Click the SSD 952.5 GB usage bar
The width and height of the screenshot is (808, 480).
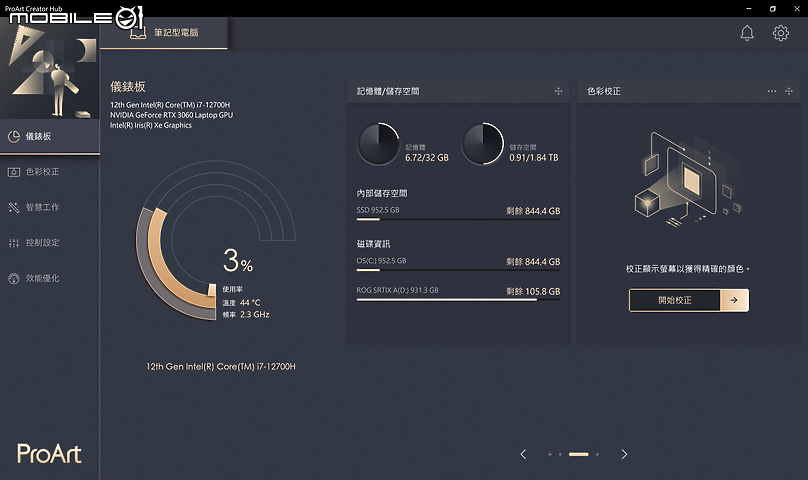tap(458, 219)
